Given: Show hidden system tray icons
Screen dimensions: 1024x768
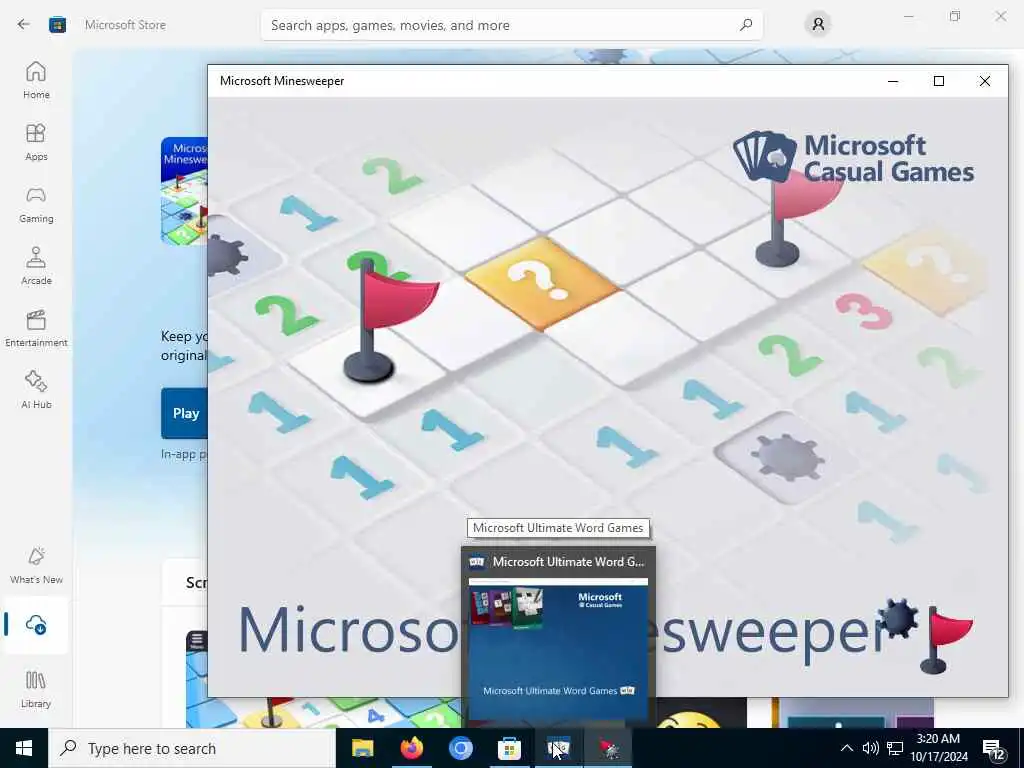Looking at the screenshot, I should 846,748.
